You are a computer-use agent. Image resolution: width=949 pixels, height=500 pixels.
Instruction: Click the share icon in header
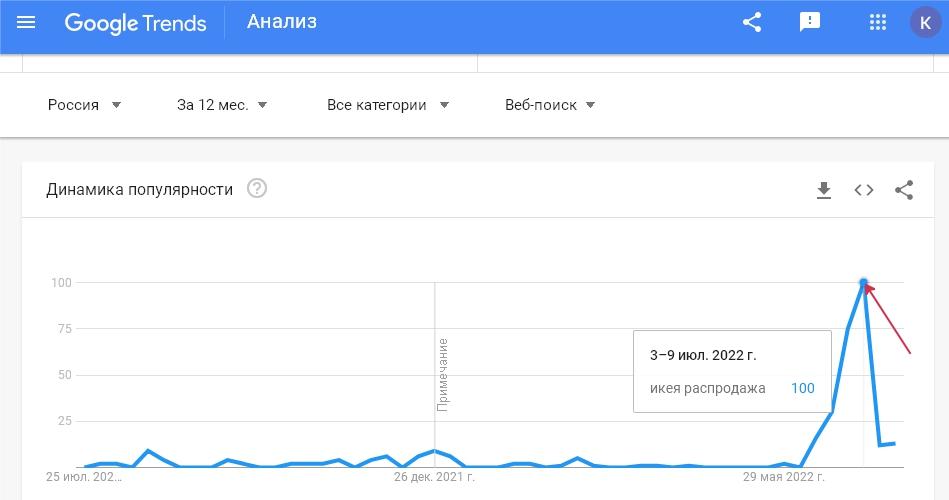pos(752,22)
